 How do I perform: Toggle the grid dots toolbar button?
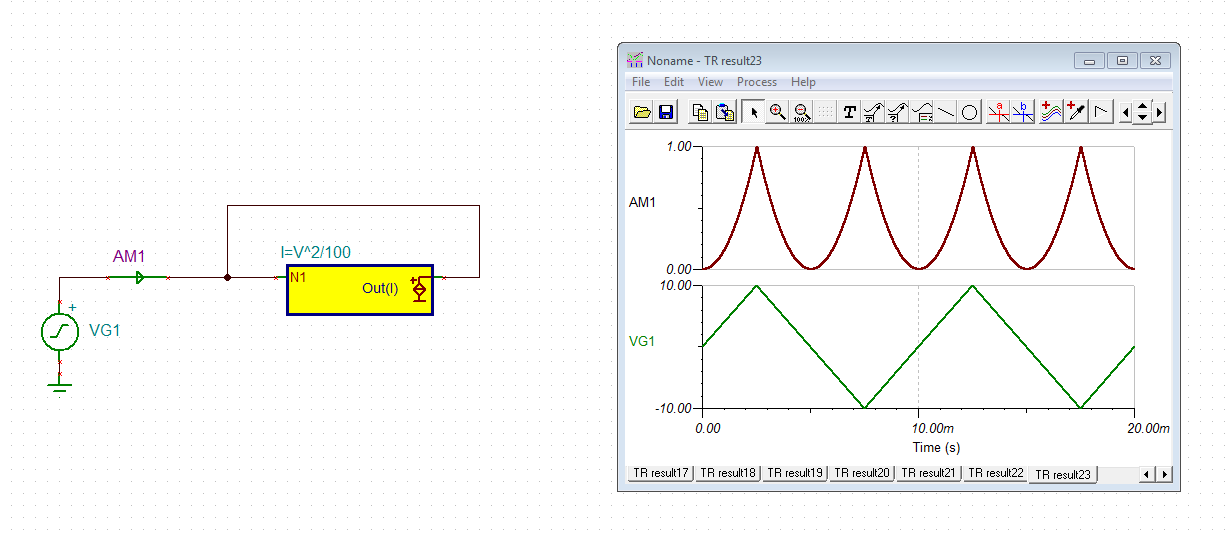[825, 112]
